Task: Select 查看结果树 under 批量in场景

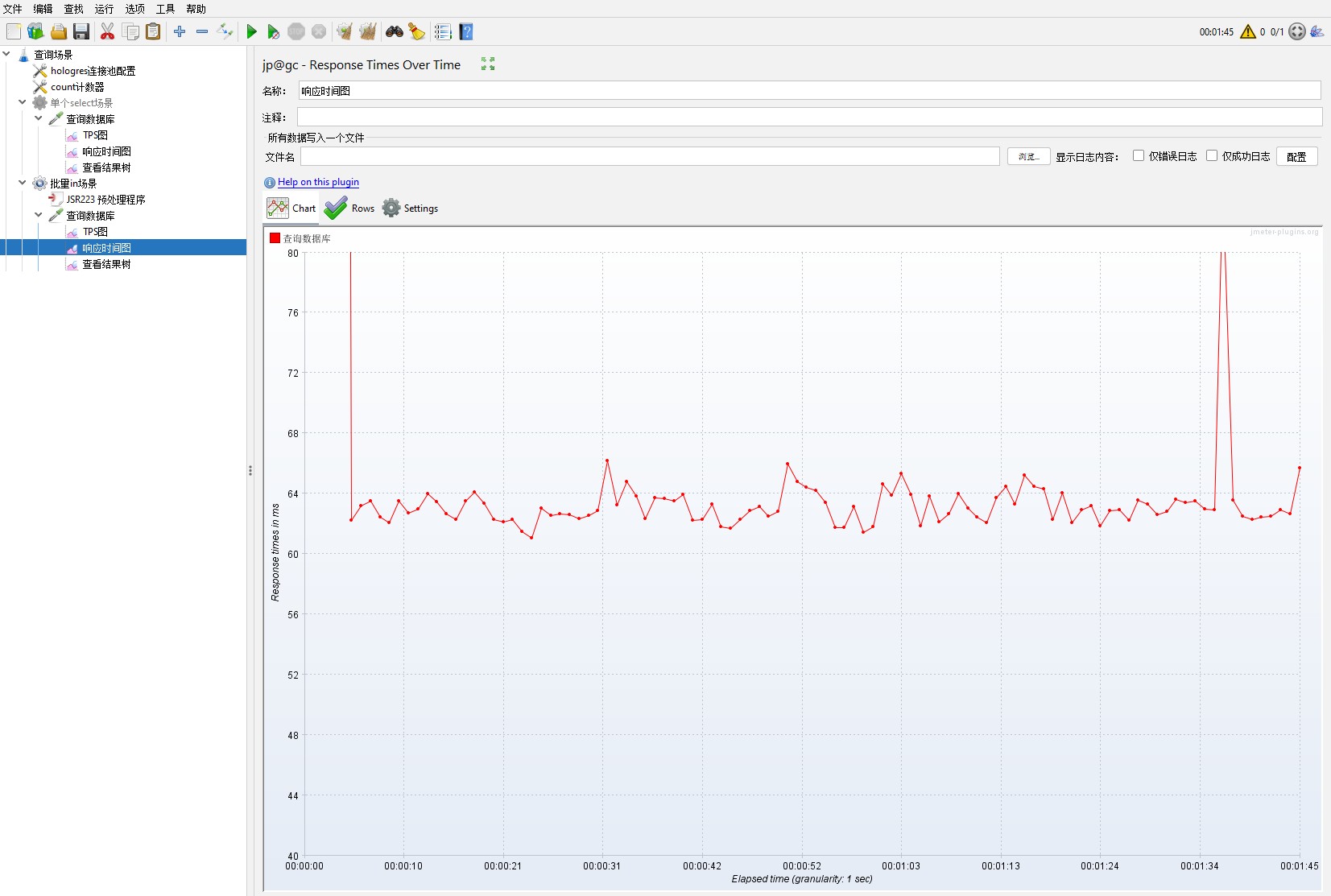Action: [106, 263]
